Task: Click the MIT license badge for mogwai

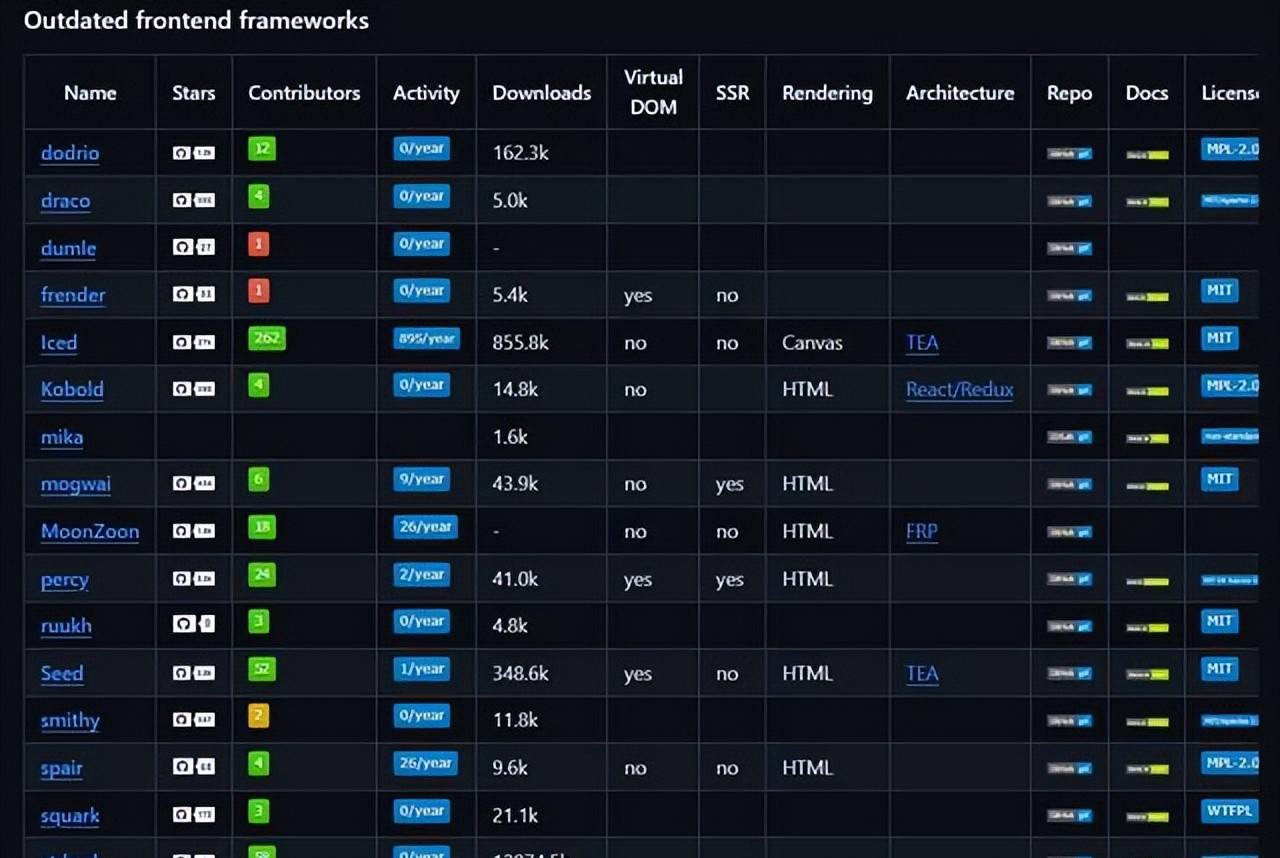Action: [1220, 479]
